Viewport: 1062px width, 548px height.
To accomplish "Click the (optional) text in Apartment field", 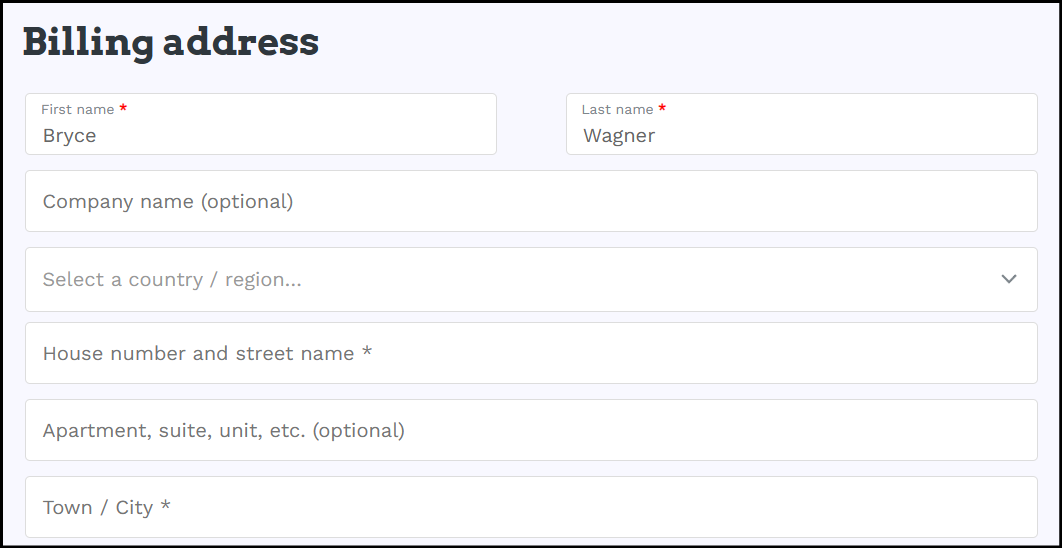I will (x=358, y=430).
